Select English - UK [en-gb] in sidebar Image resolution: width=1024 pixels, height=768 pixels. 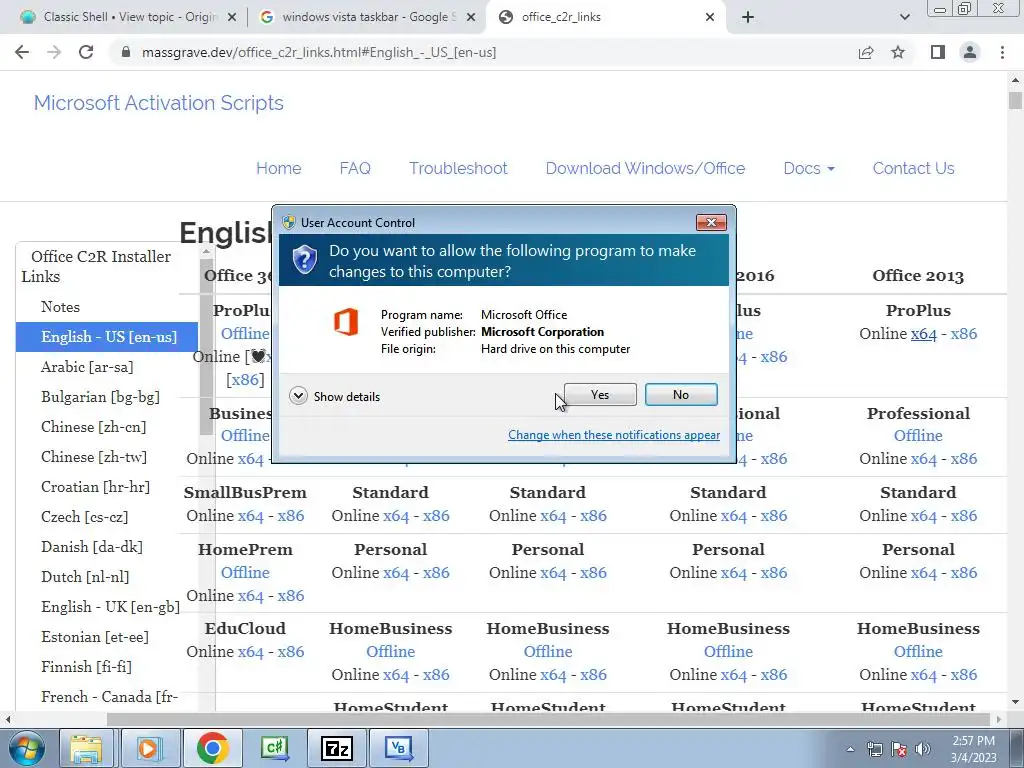110,607
